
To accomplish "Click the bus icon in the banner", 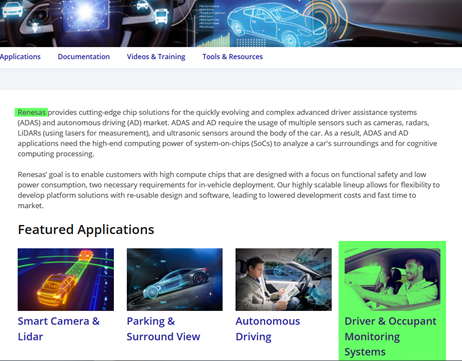I will pos(161,16).
